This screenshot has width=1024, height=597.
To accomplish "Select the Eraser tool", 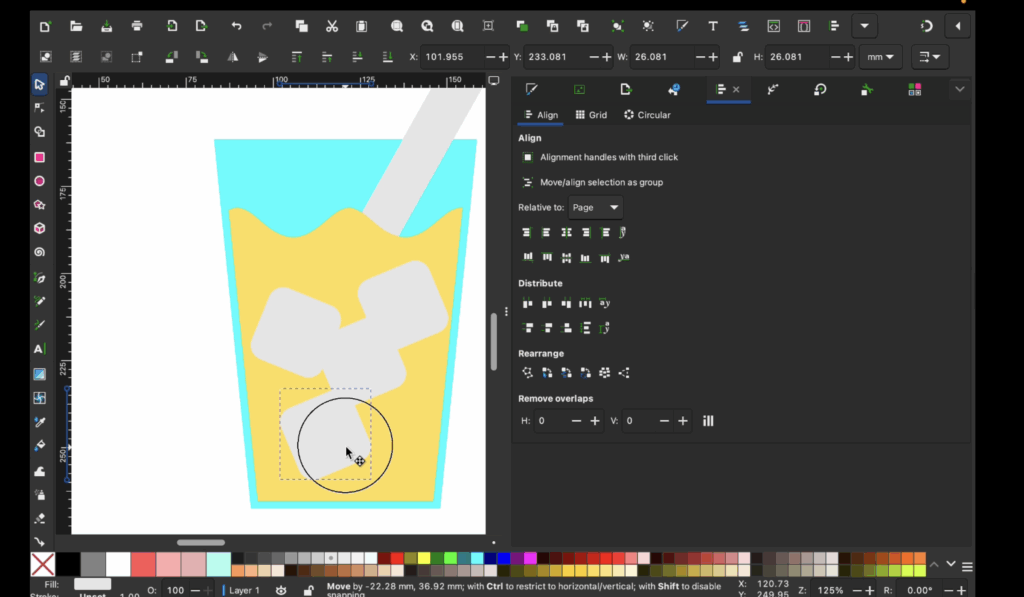I will tap(39, 519).
